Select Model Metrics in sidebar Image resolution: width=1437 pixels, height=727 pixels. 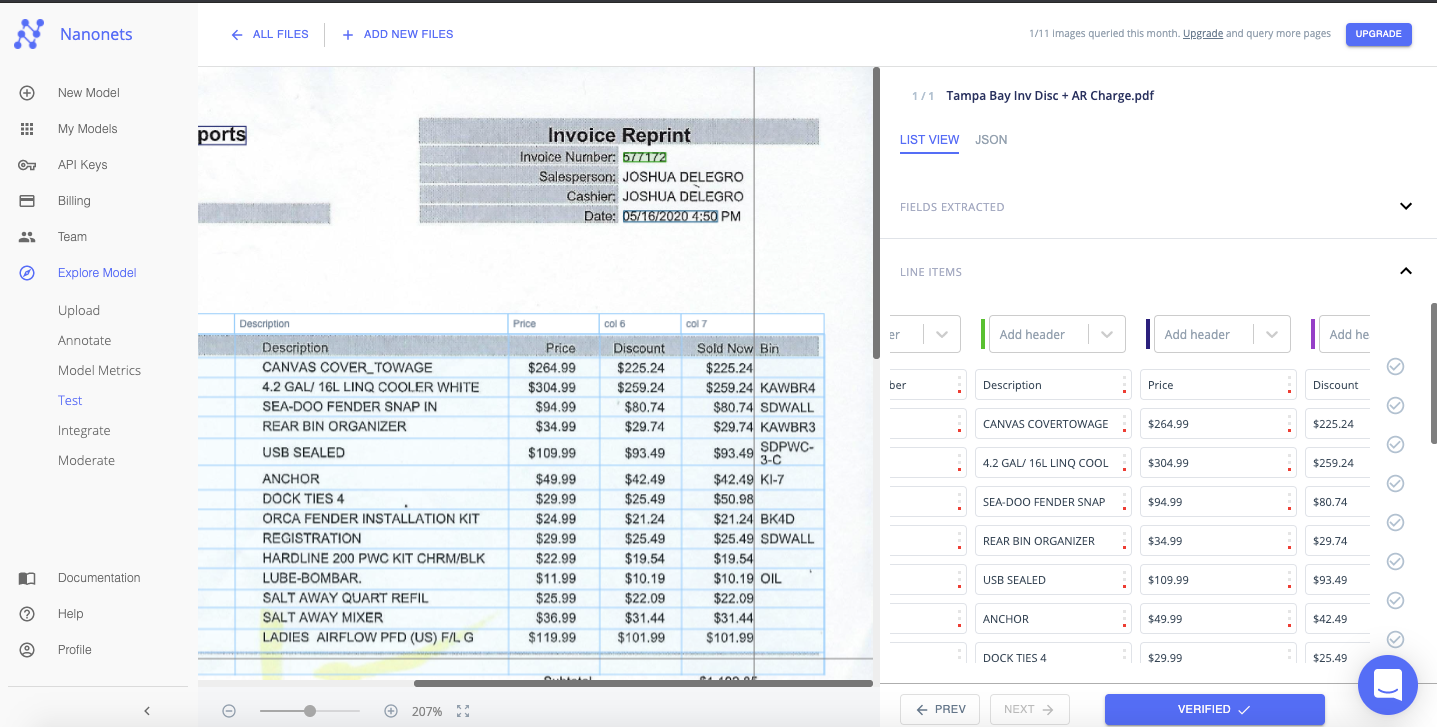(x=99, y=371)
